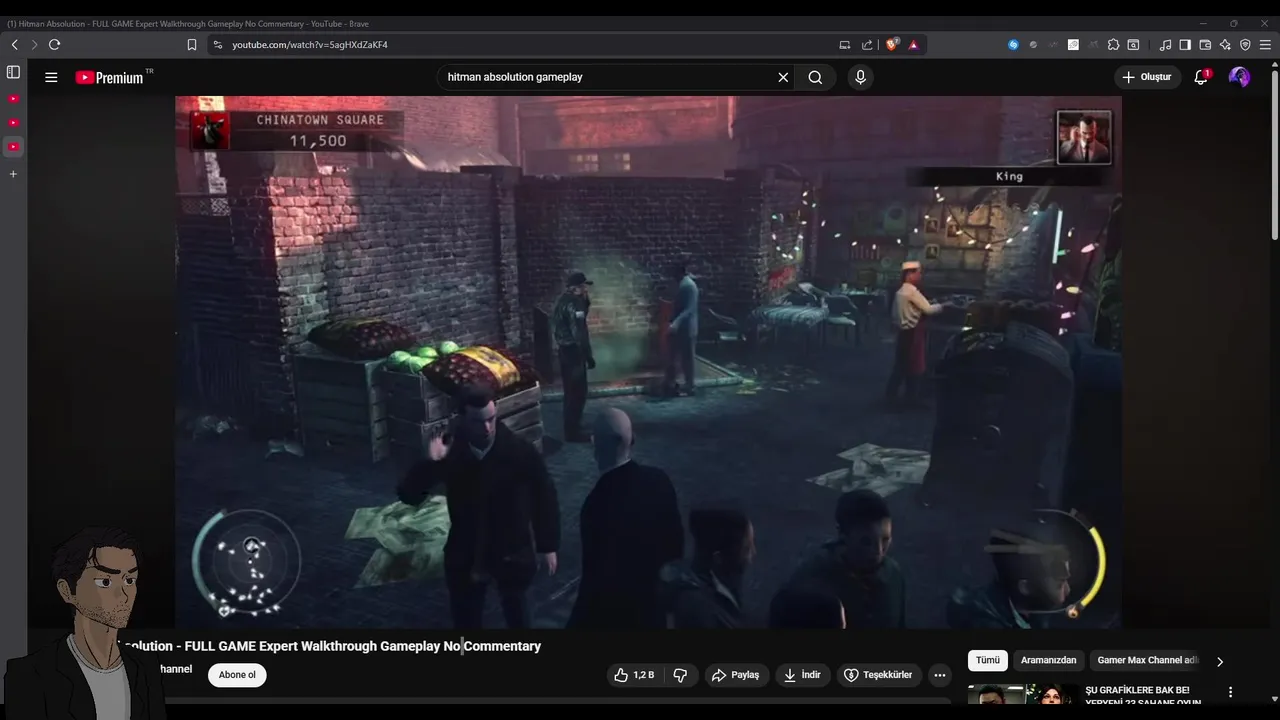The height and width of the screenshot is (720, 1280).
Task: Share the video using Paylaş
Action: click(735, 675)
